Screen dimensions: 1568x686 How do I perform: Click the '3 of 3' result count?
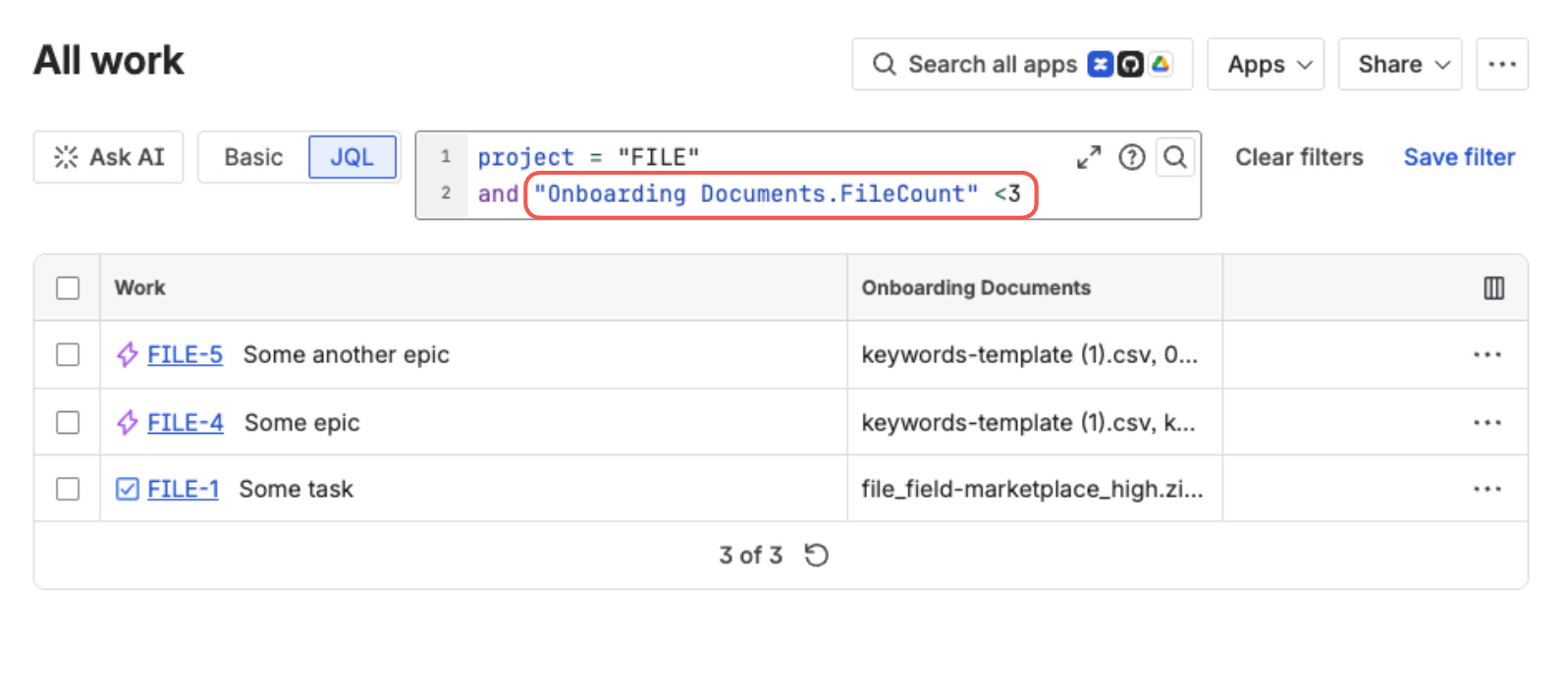tap(750, 555)
